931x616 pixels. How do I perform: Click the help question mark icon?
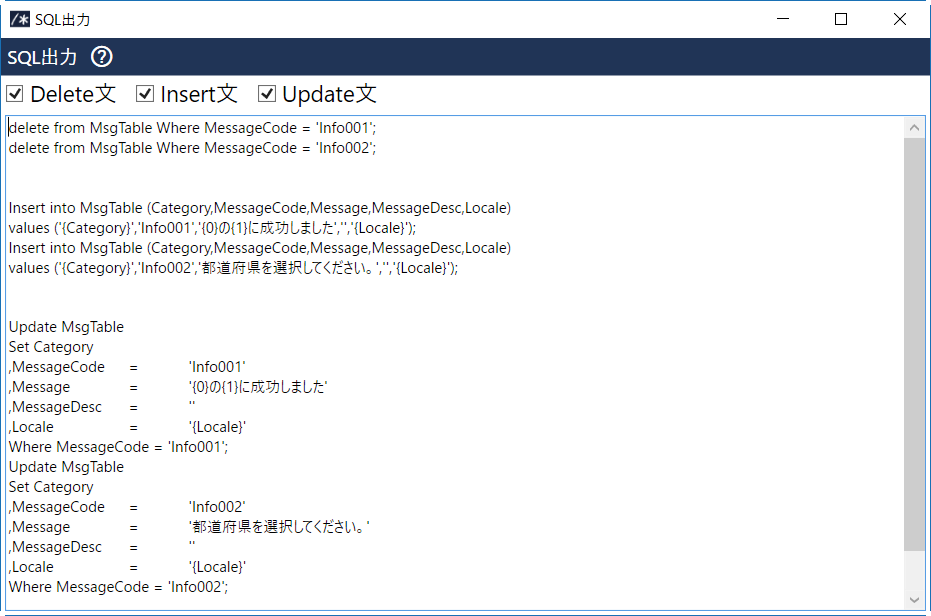102,57
